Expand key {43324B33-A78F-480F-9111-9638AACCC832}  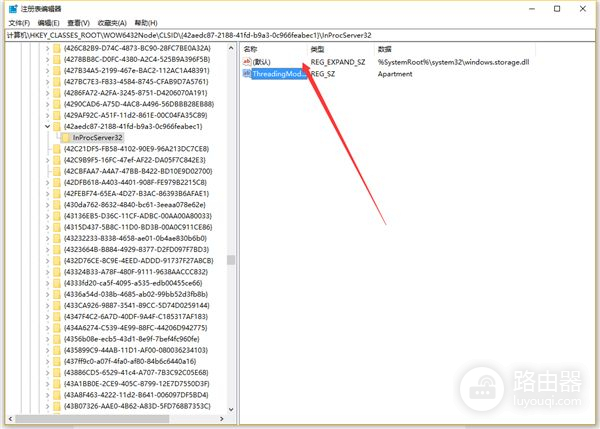pyautogui.click(x=47, y=272)
